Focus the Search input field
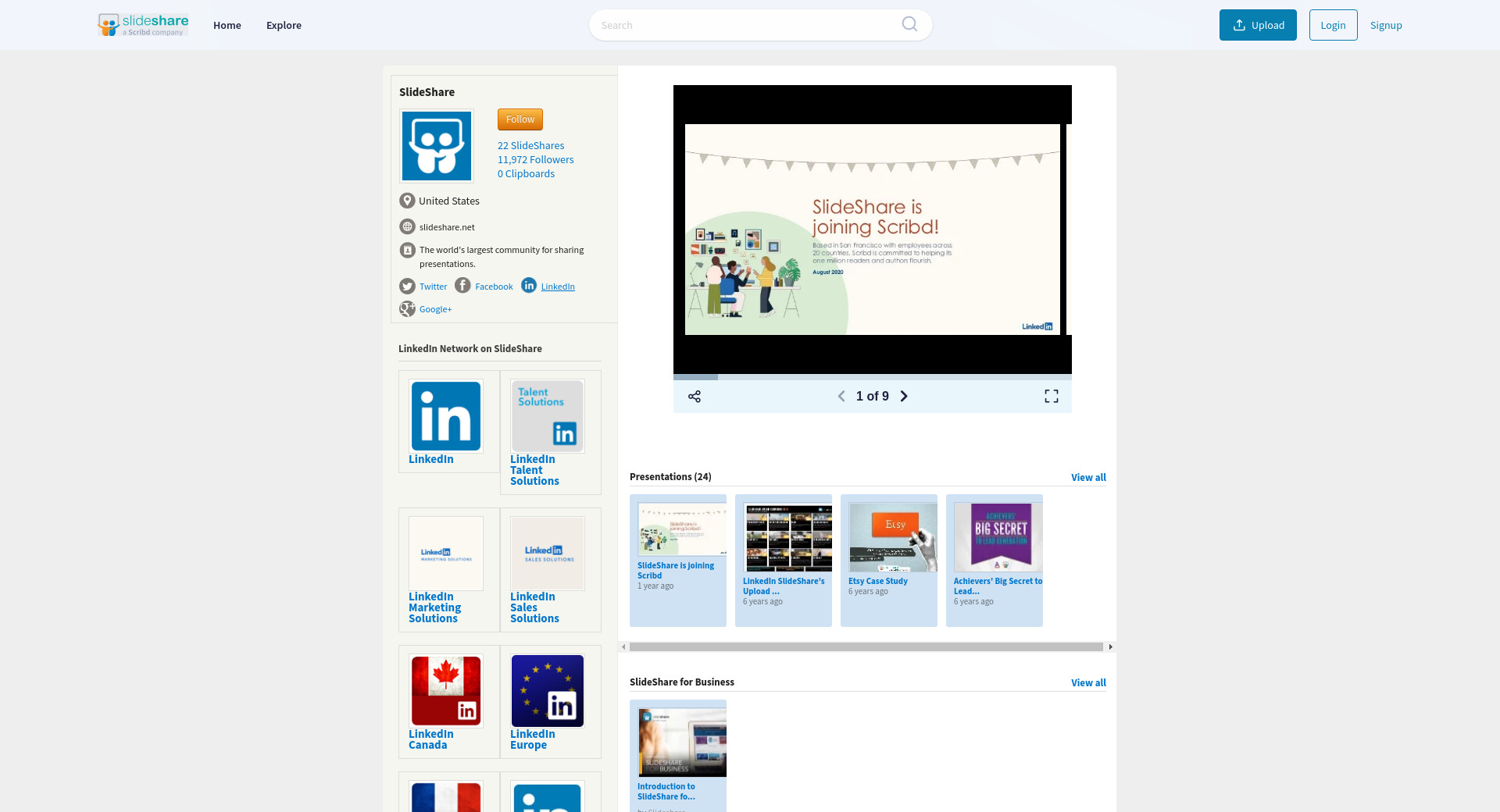 760,25
